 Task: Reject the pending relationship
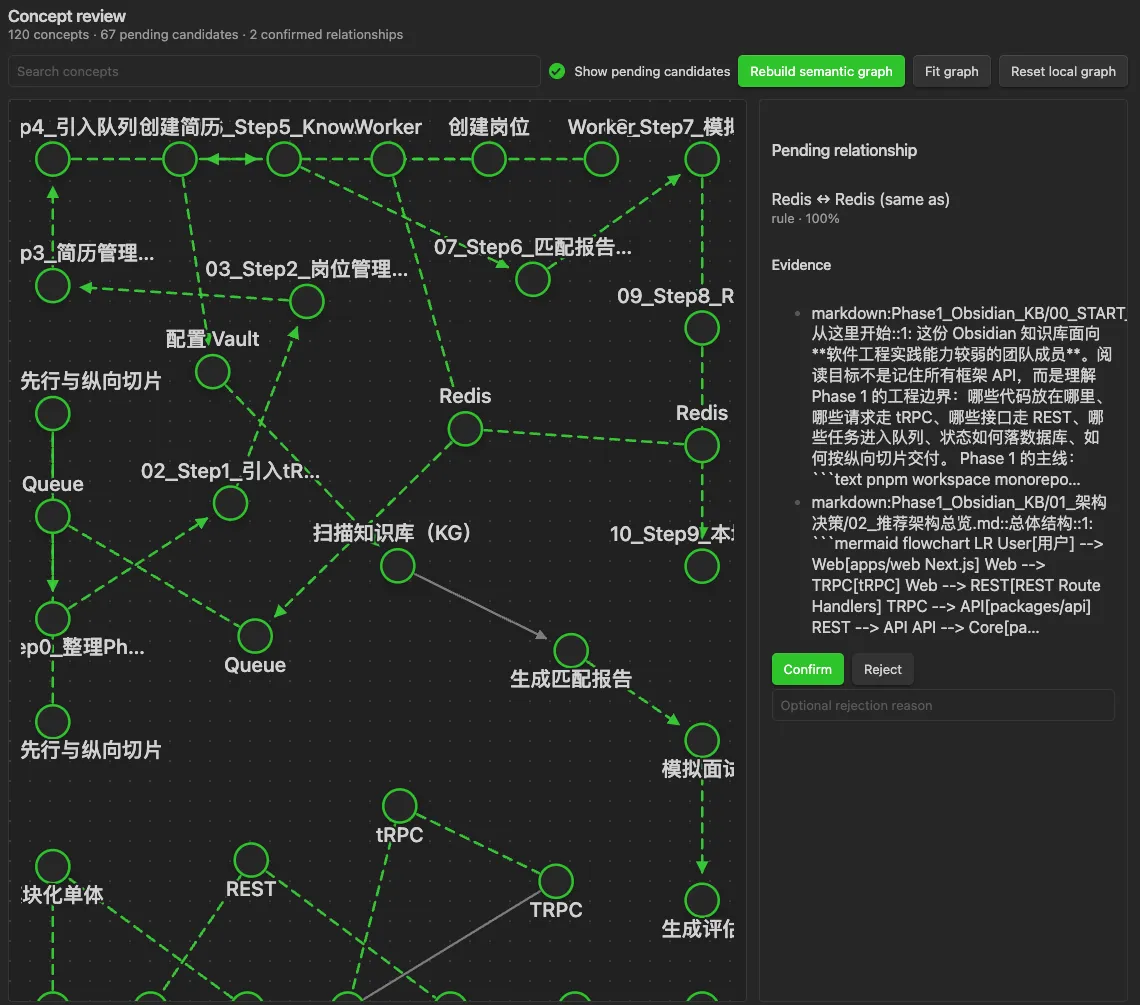[882, 669]
